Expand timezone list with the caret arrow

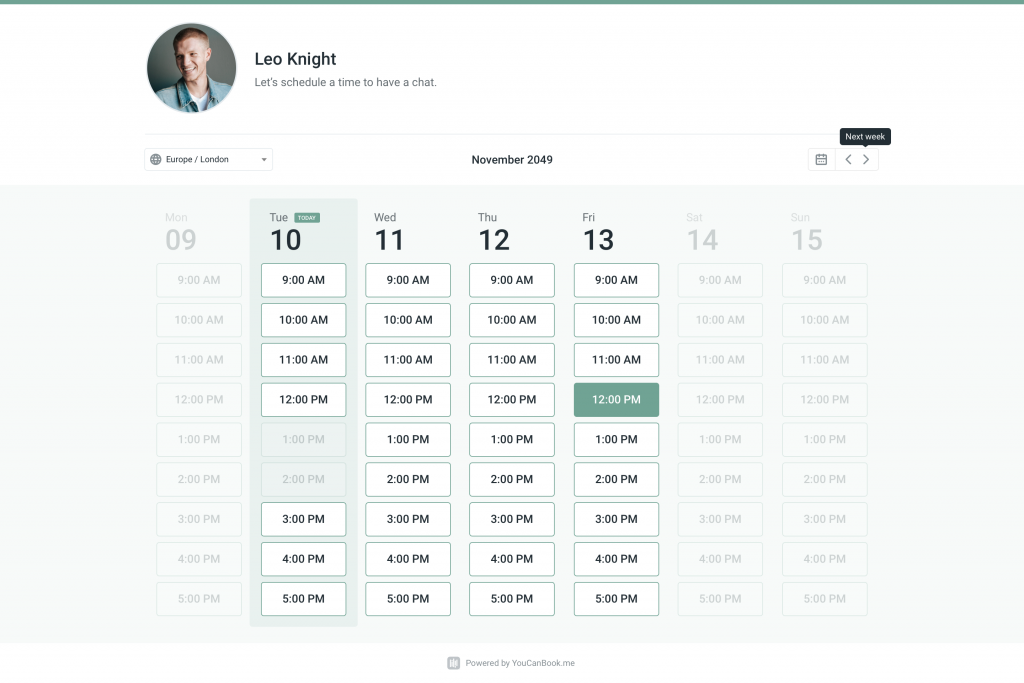tap(264, 159)
